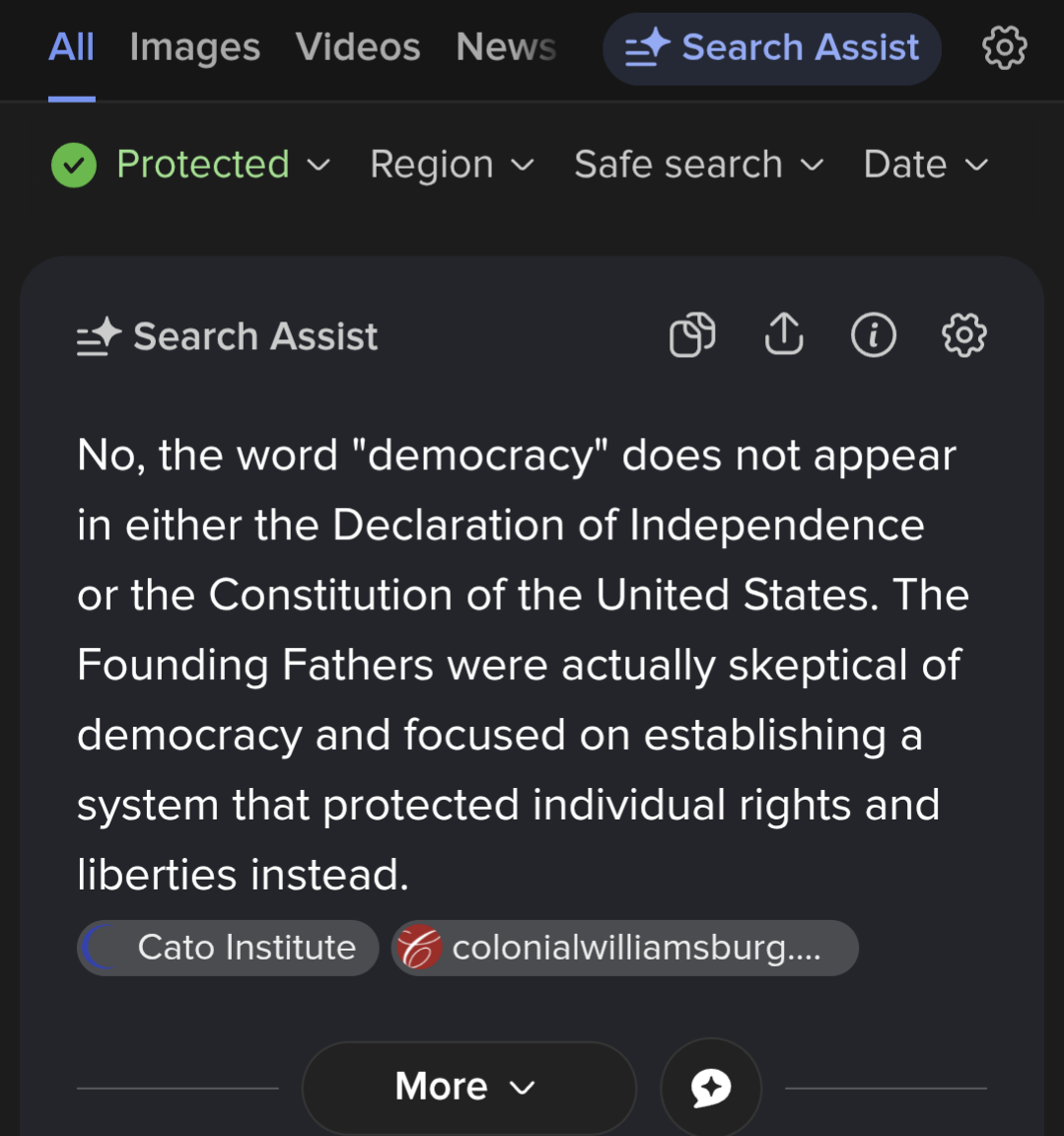Click the Search Assist sparkle heading icon
Screen dimensions: 1064x1136
[99, 337]
